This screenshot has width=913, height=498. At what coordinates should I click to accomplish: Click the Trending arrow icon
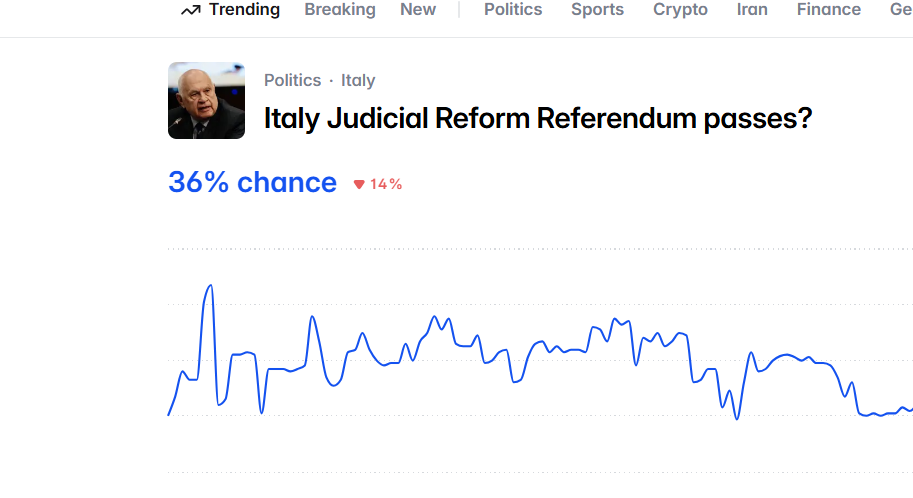(190, 10)
